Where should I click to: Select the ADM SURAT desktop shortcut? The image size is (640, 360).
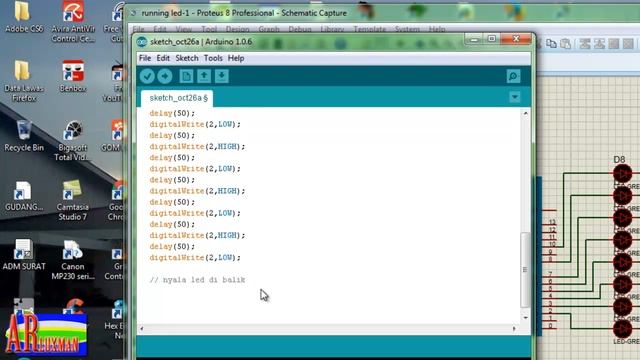pos(24,255)
